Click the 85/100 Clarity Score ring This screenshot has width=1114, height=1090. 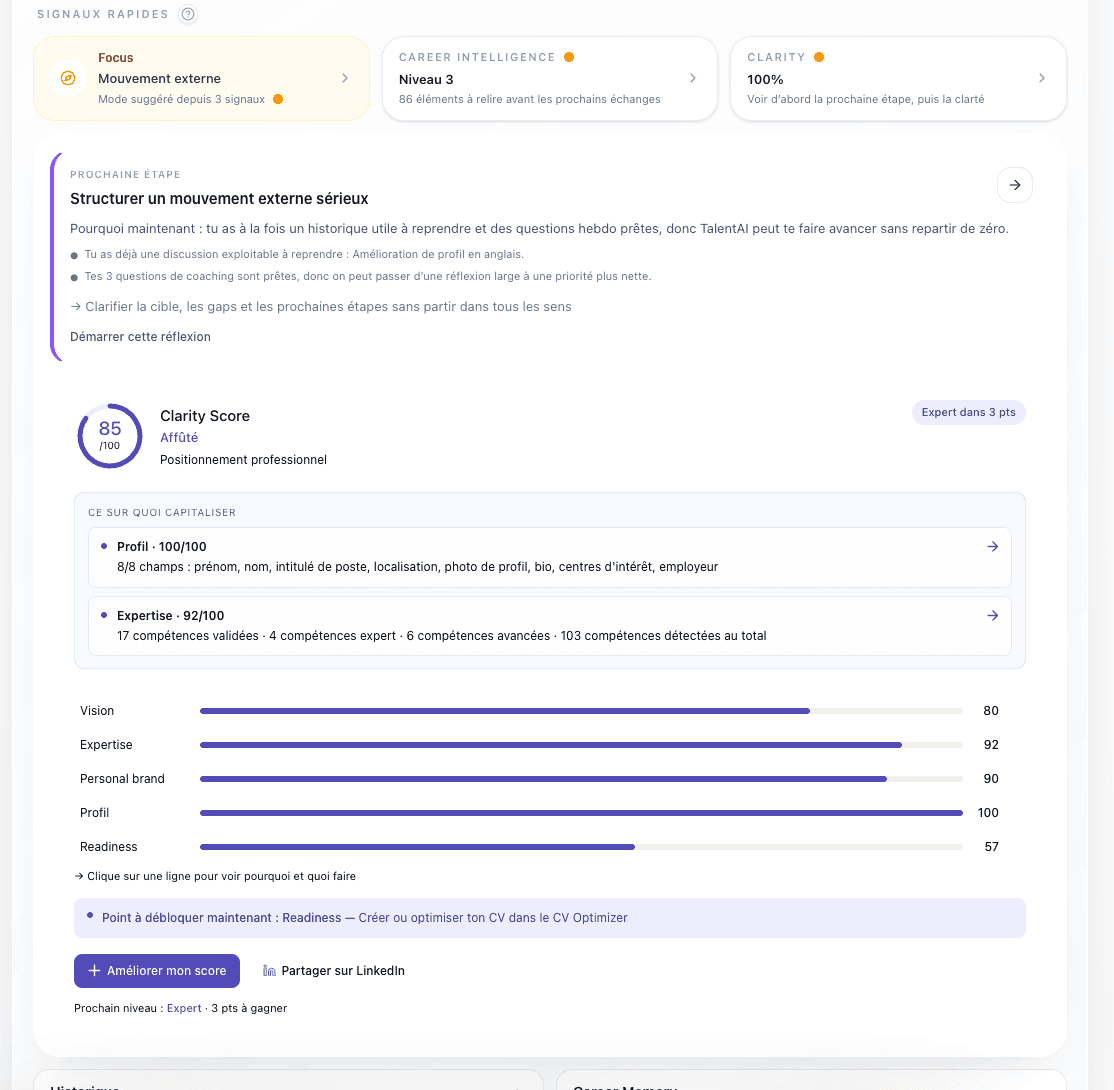110,436
